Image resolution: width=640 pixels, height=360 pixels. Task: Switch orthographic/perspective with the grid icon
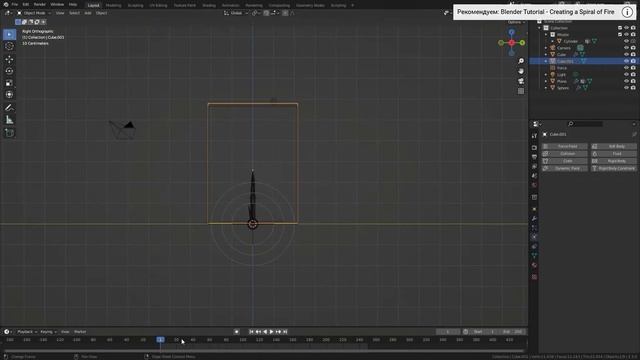521,91
